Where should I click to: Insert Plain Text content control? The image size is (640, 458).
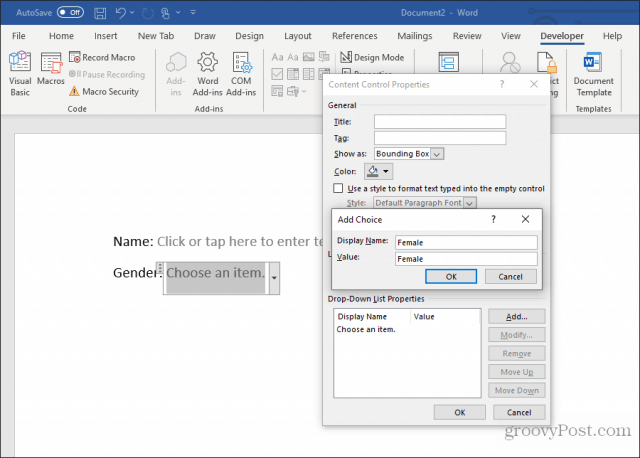(293, 57)
